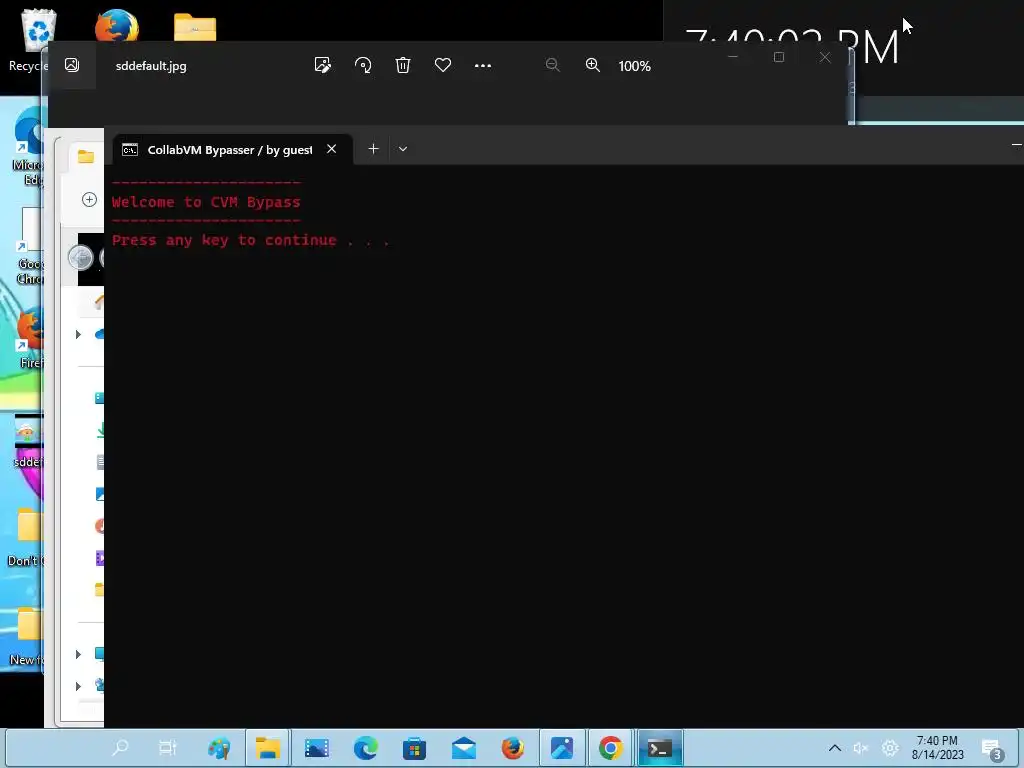Open the paint palette app in the taskbar
The image size is (1024, 768).
click(x=219, y=748)
